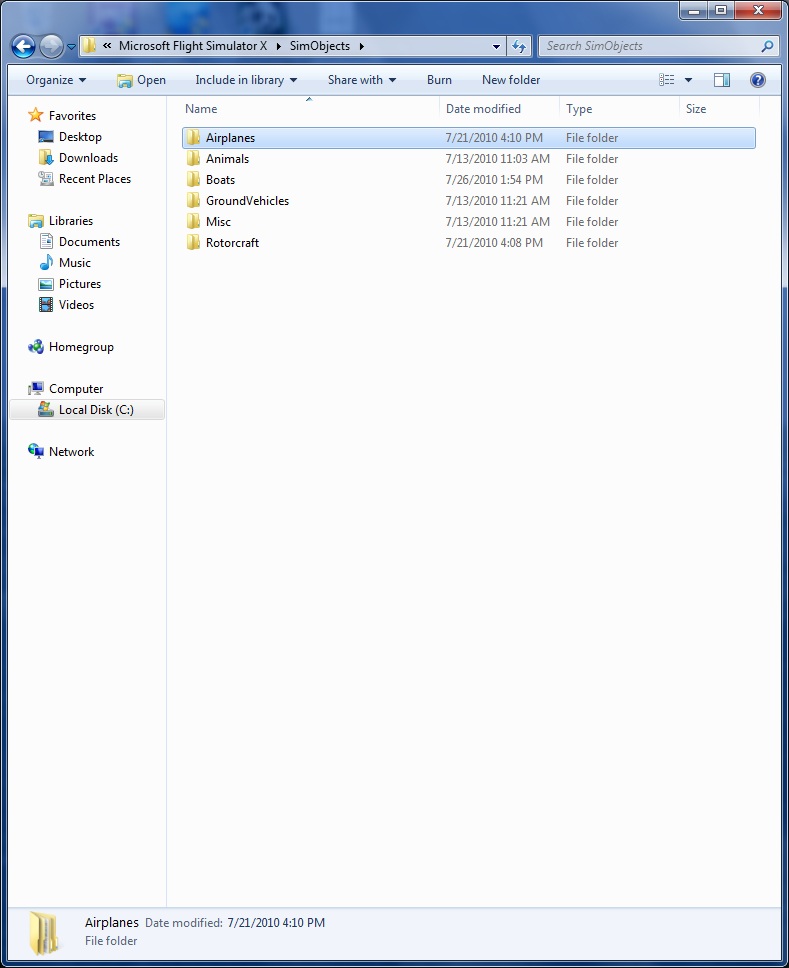Select the Rotorcraft folder icon

[x=193, y=242]
